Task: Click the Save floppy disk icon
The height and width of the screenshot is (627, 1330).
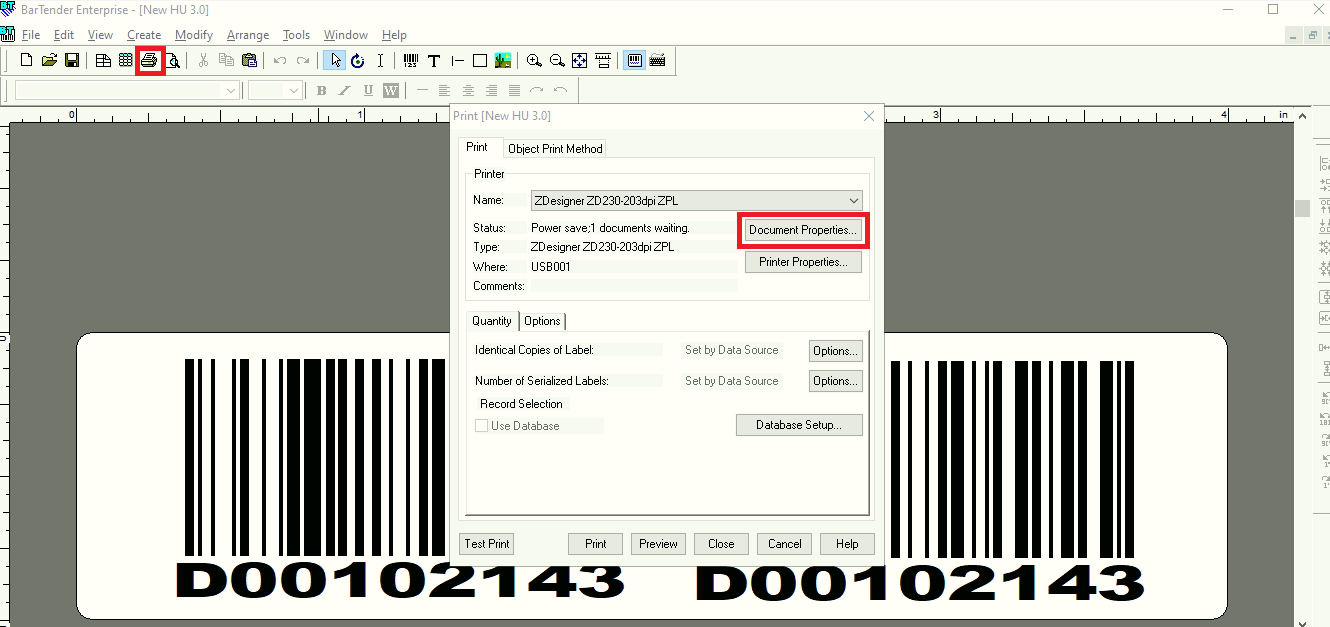Action: click(x=72, y=61)
